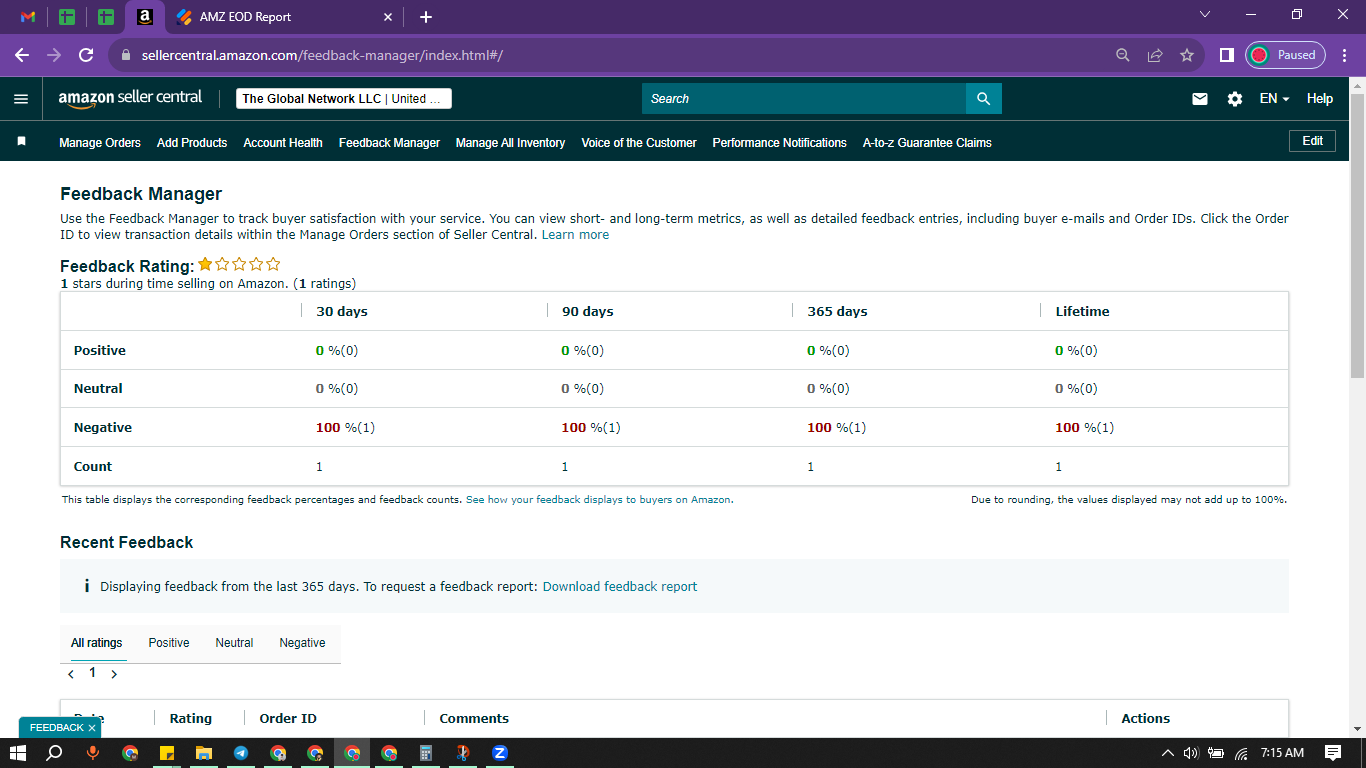Show only Neutral ratings tab

(x=234, y=643)
